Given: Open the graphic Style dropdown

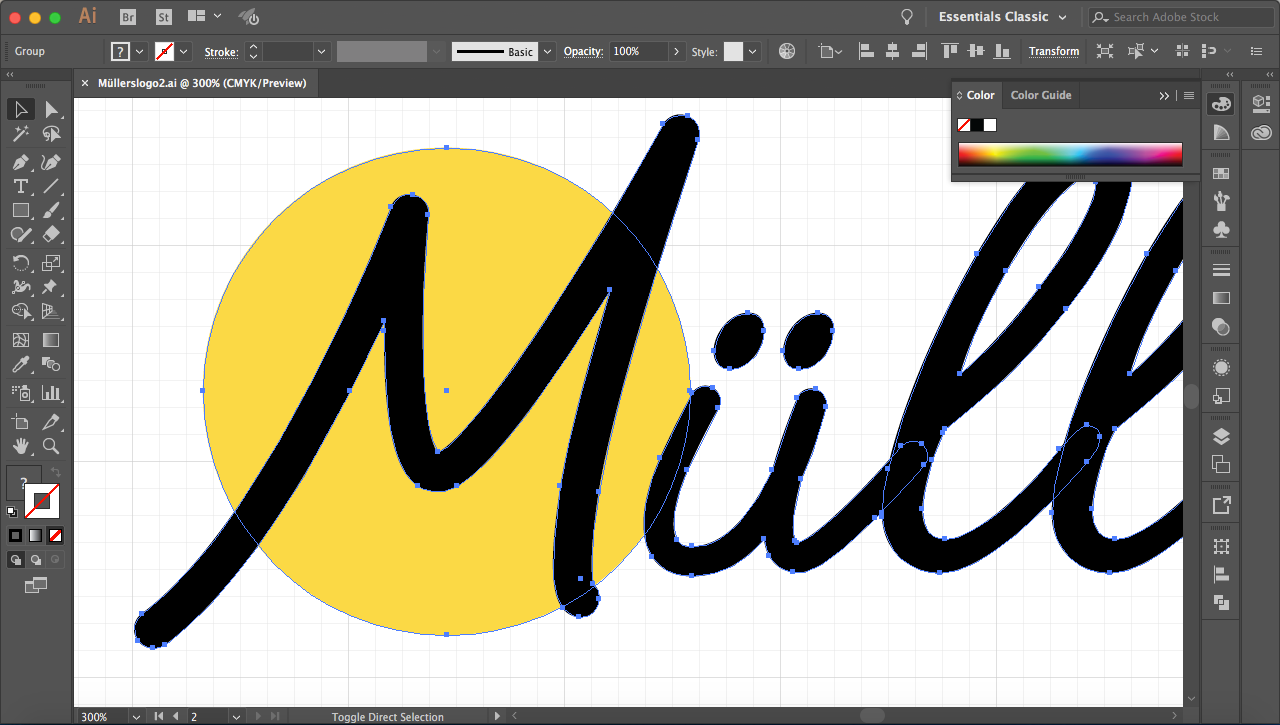Looking at the screenshot, I should pyautogui.click(x=753, y=51).
